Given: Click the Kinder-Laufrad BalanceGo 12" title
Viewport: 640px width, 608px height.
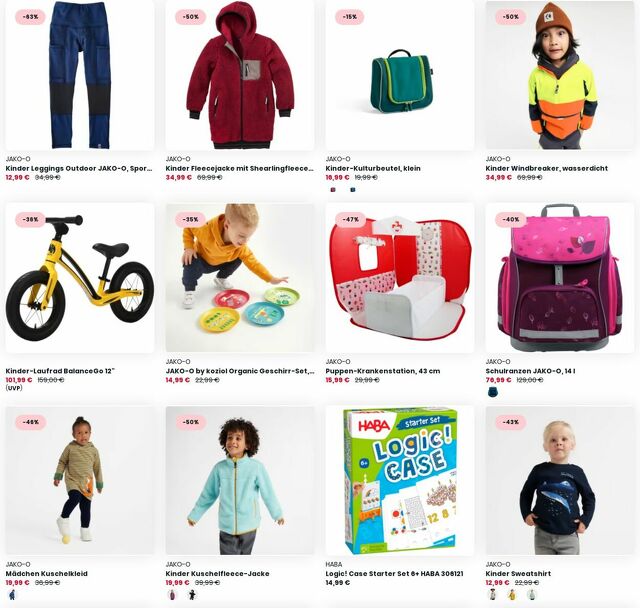Looking at the screenshot, I should pos(60,371).
